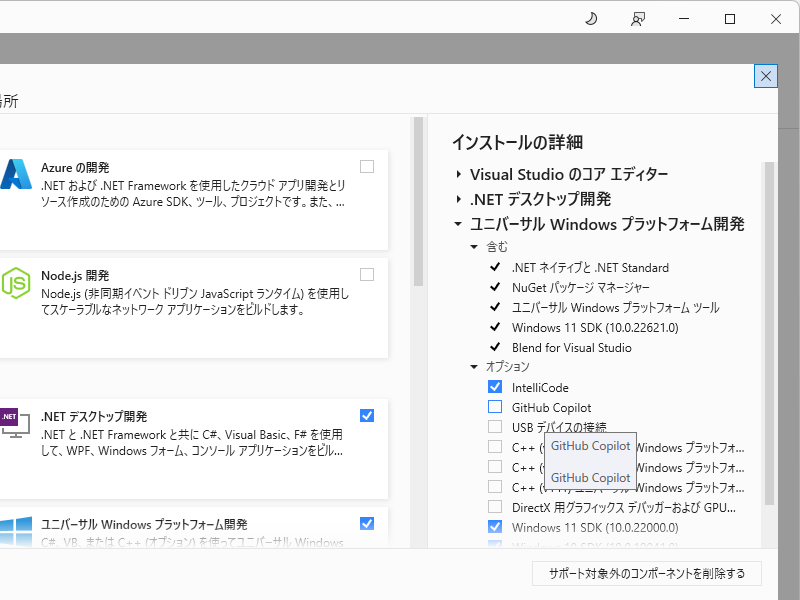Enable the GitHub Copilot optional component
Viewport: 800px width, 600px height.
(495, 407)
